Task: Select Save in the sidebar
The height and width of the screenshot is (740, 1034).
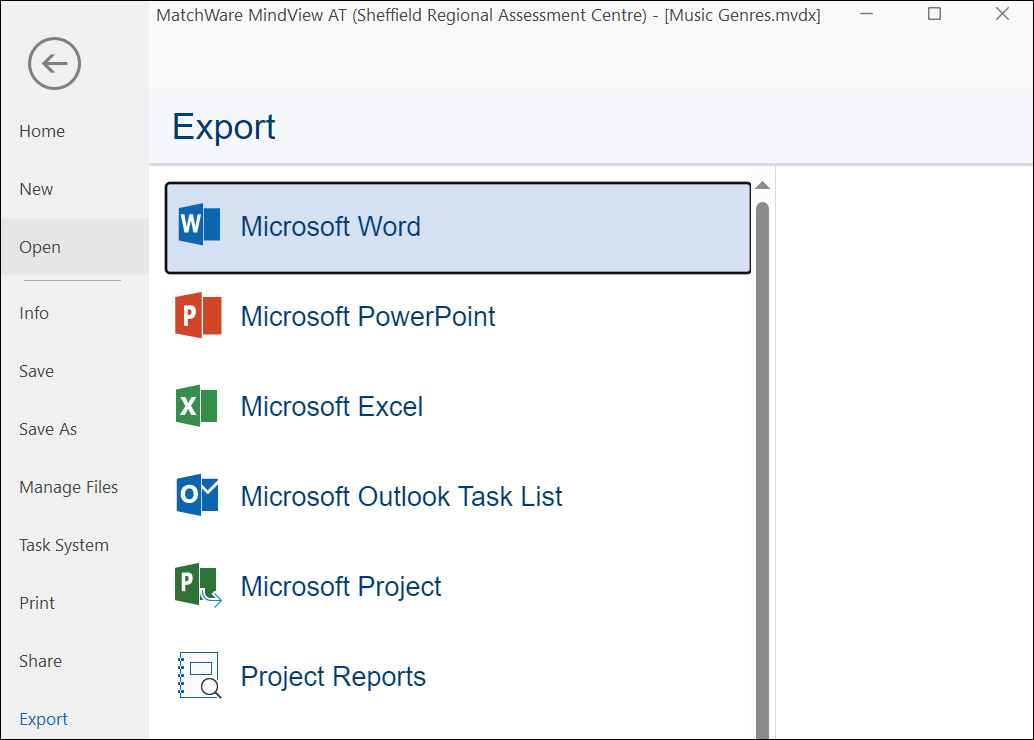Action: click(x=36, y=371)
